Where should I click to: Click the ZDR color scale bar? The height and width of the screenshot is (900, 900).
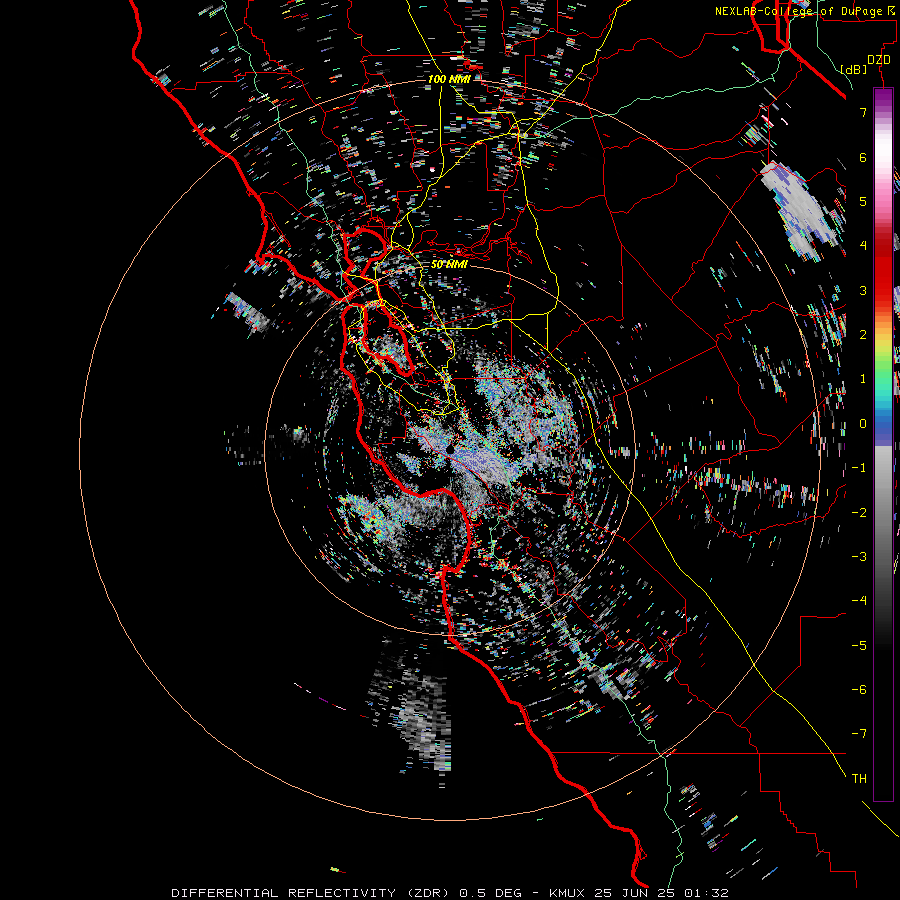click(x=883, y=444)
